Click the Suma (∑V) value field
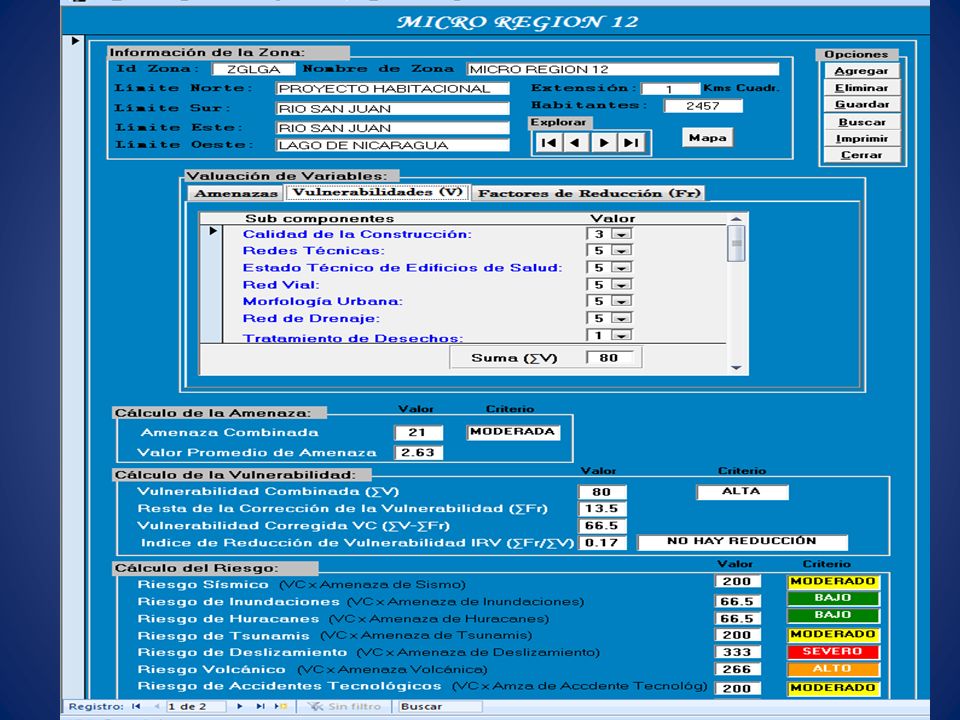Screen dimensions: 960x720 pyautogui.click(x=609, y=358)
